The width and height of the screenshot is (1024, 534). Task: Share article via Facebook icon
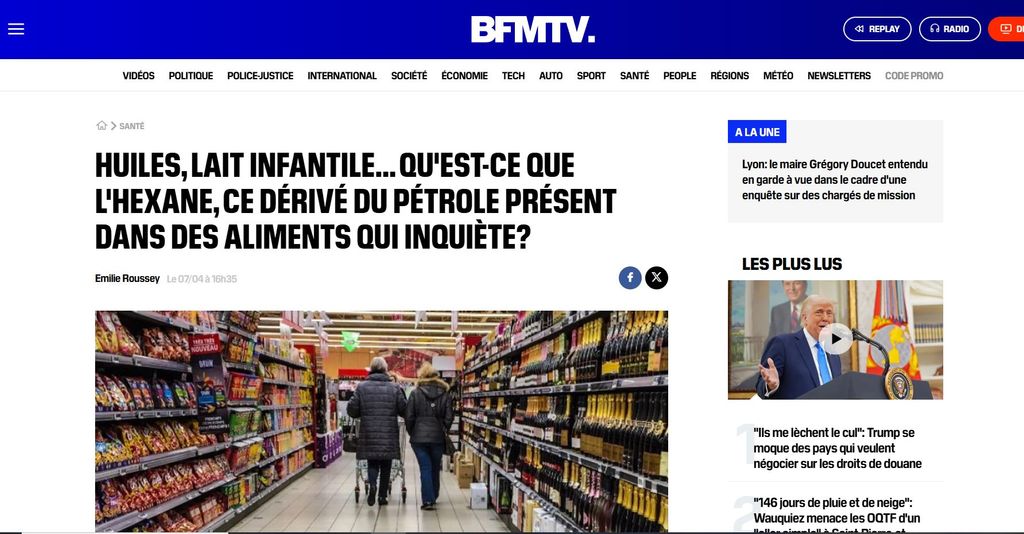[x=630, y=277]
